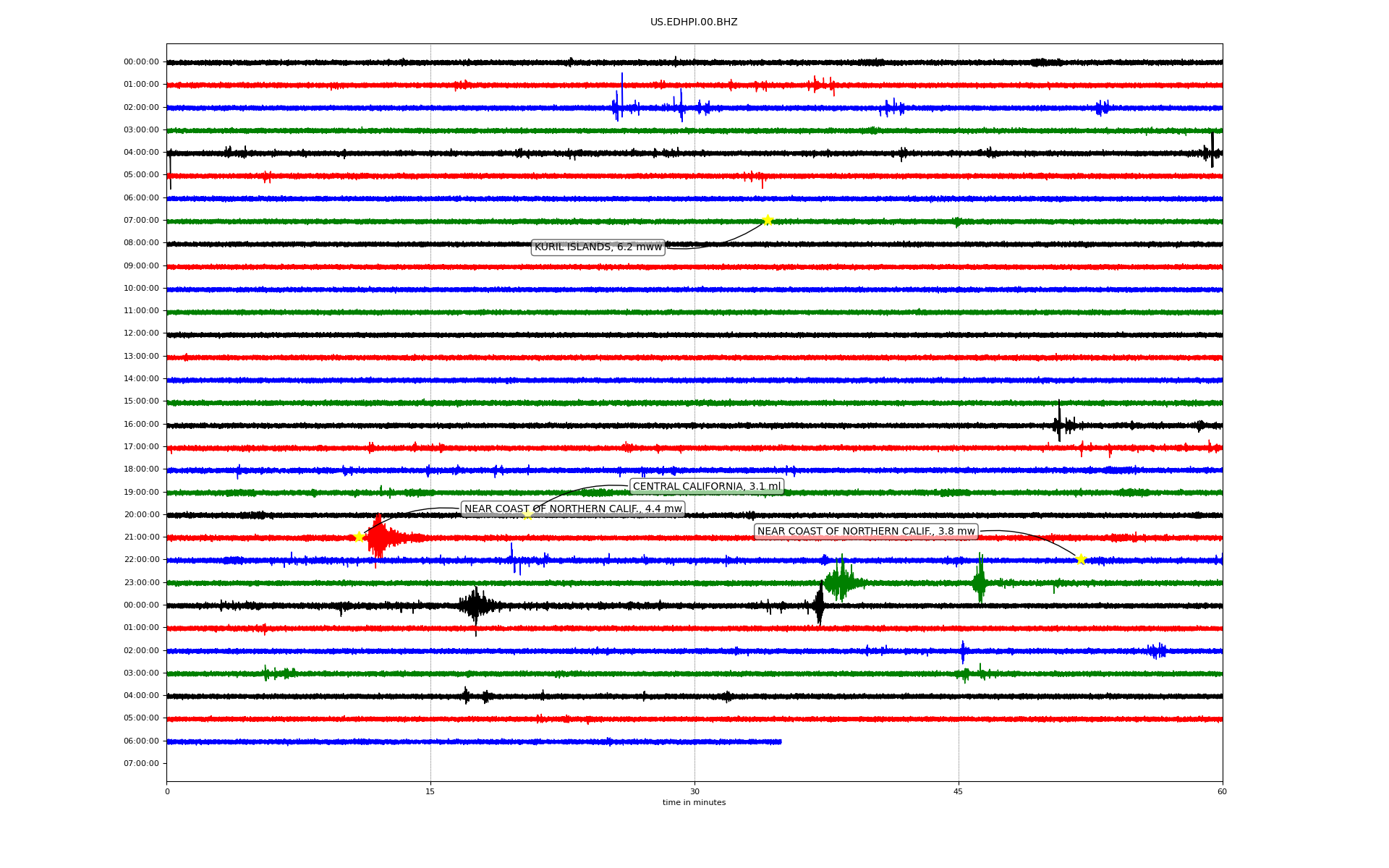Click the large red burst on the 21:00:00 trace
Viewport: 1389px width, 868px height.
[378, 537]
